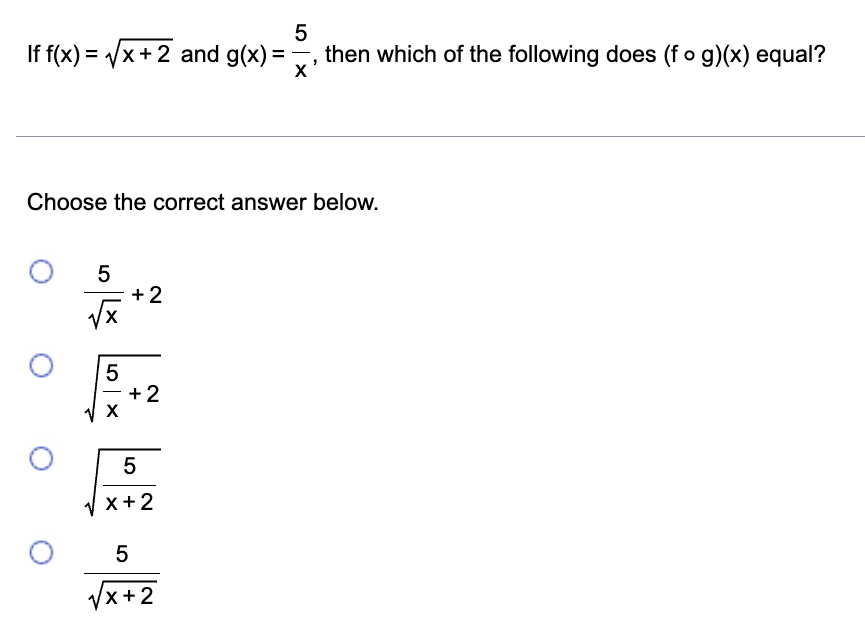Click the phrase Choose the correct answer below
This screenshot has height=628, width=865.
point(203,202)
